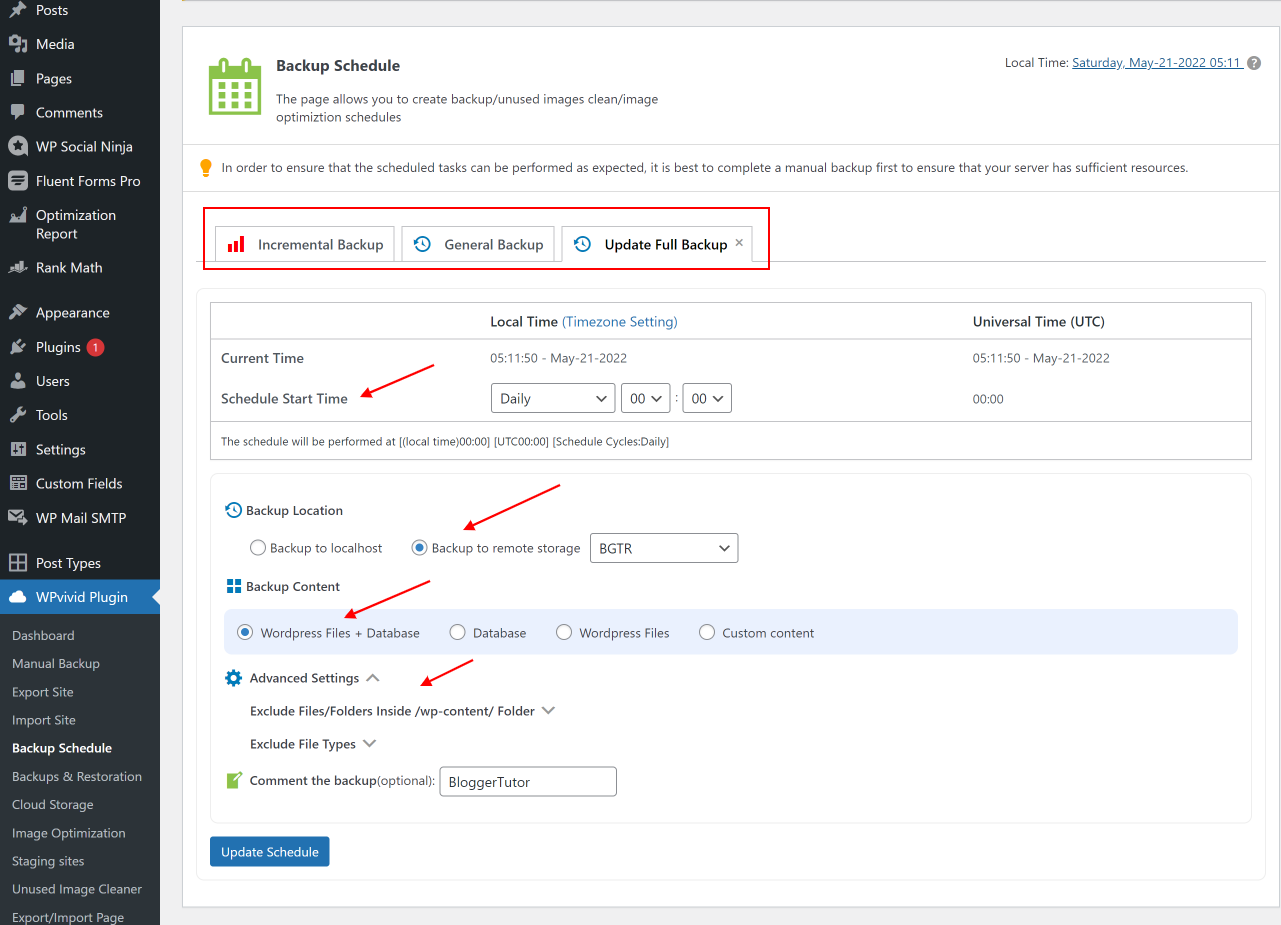
Task: Click the Settings sliders icon
Action: [18, 449]
